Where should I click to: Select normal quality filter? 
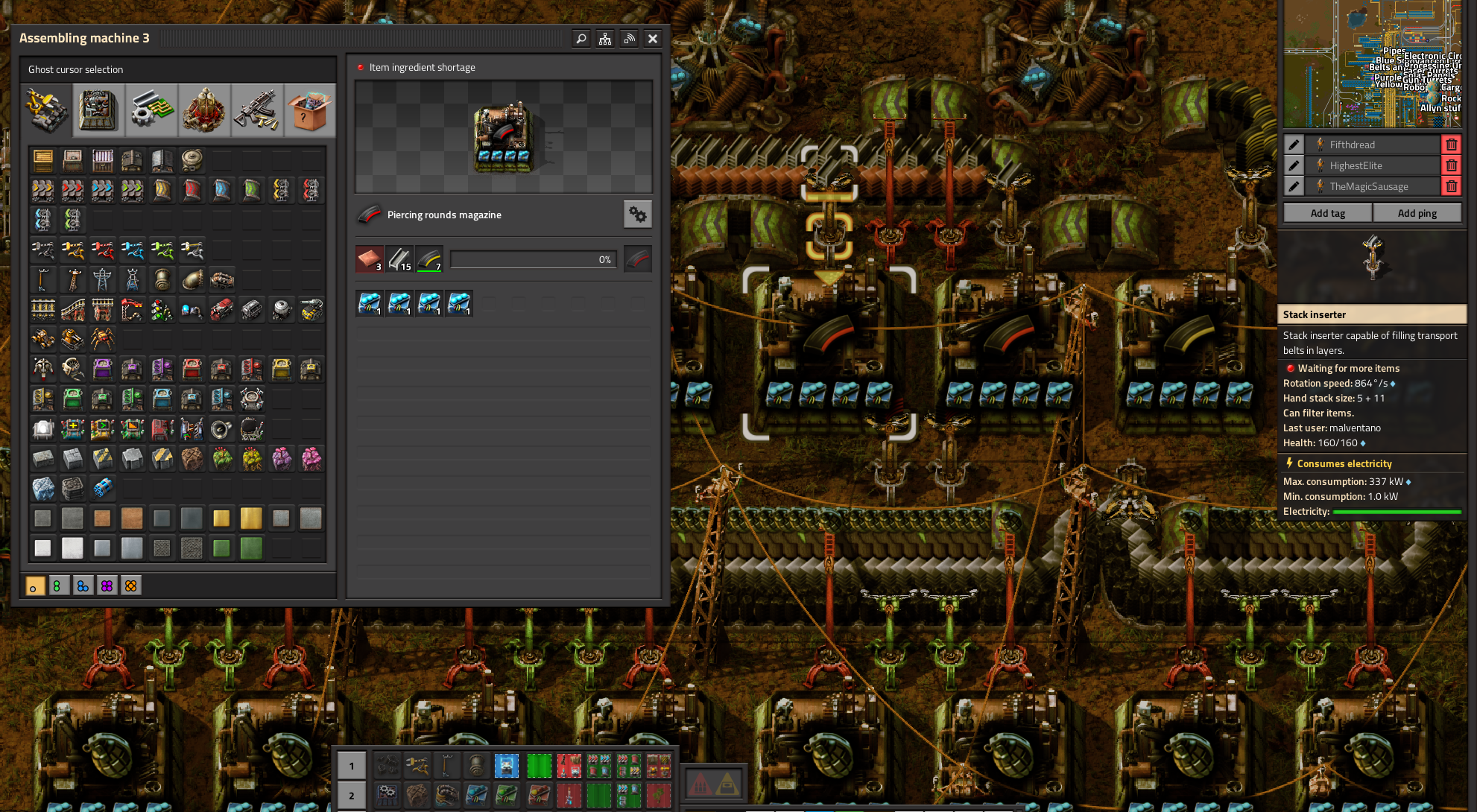click(35, 586)
